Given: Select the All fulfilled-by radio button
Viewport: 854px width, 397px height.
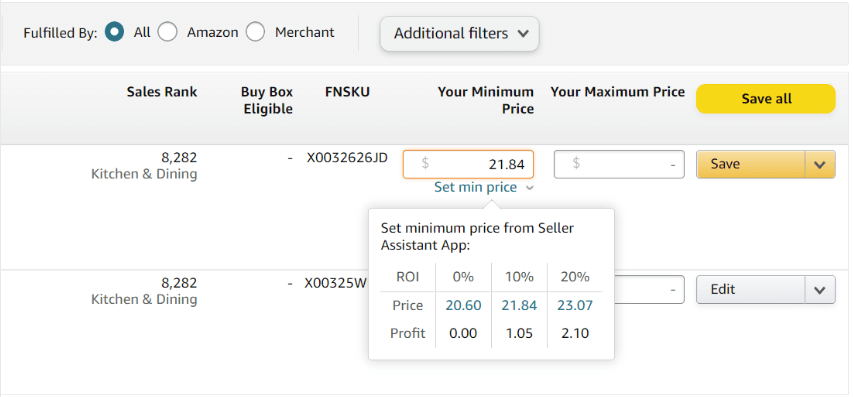Looking at the screenshot, I should 114,32.
